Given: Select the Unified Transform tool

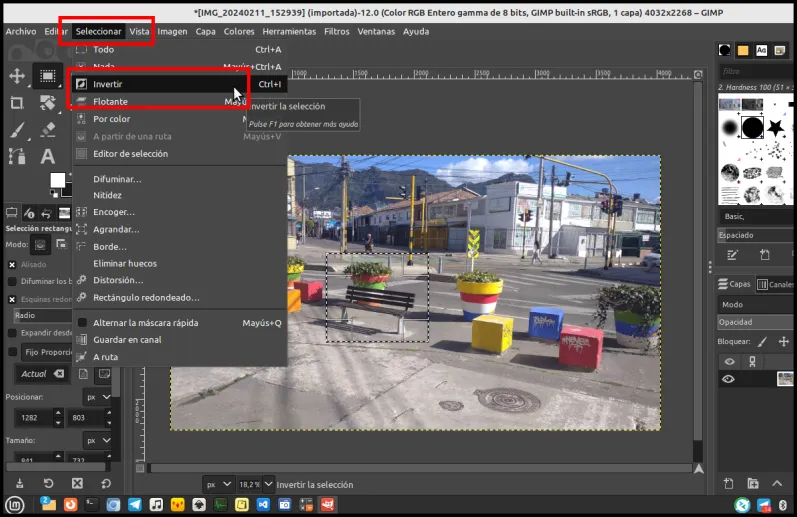Looking at the screenshot, I should pos(47,103).
